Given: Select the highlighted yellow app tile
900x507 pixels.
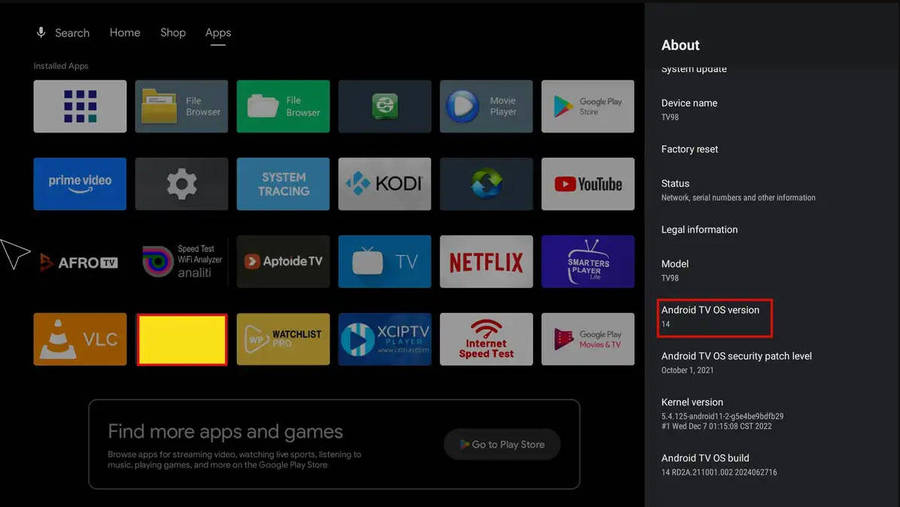Looking at the screenshot, I should [x=181, y=339].
